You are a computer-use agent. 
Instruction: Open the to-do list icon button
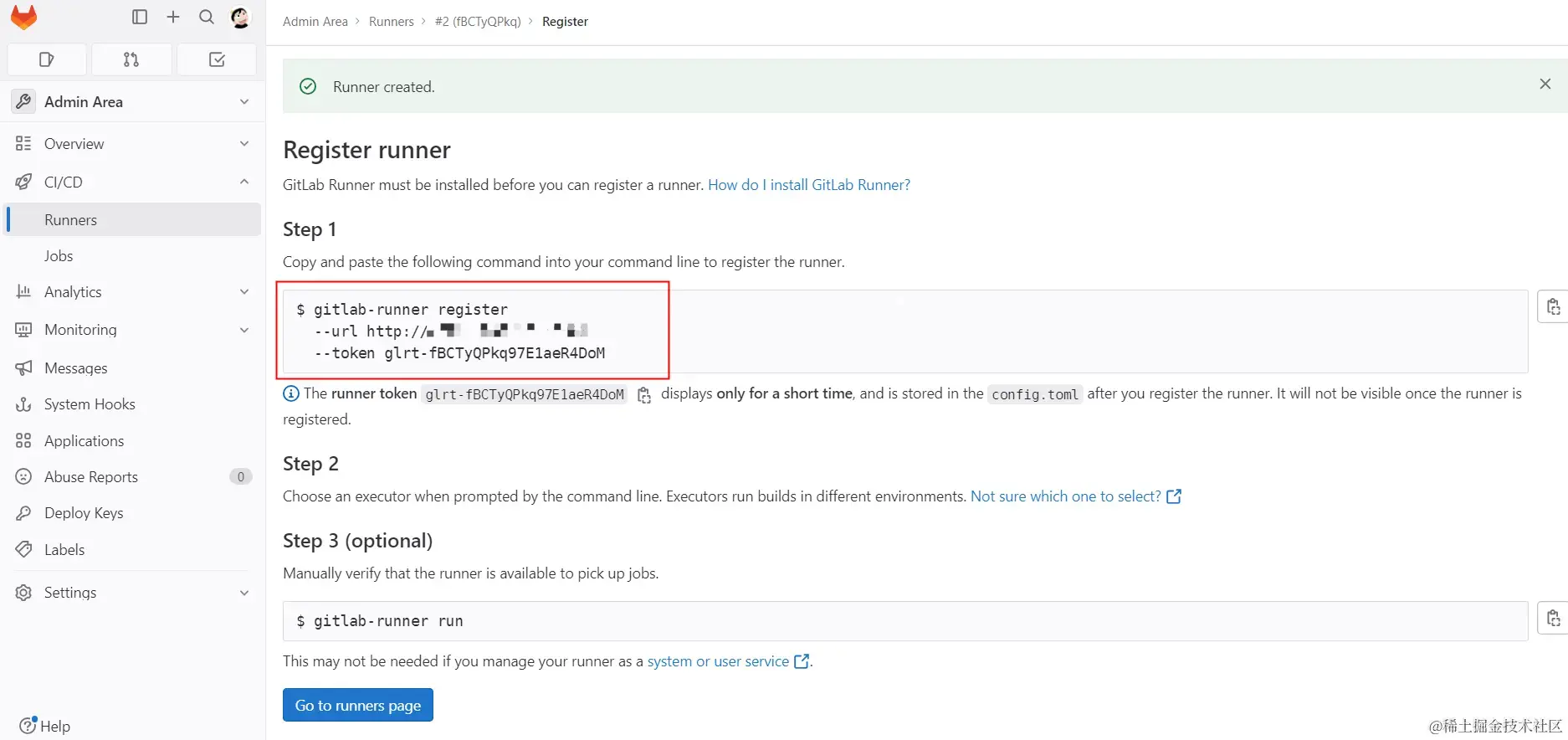(217, 59)
